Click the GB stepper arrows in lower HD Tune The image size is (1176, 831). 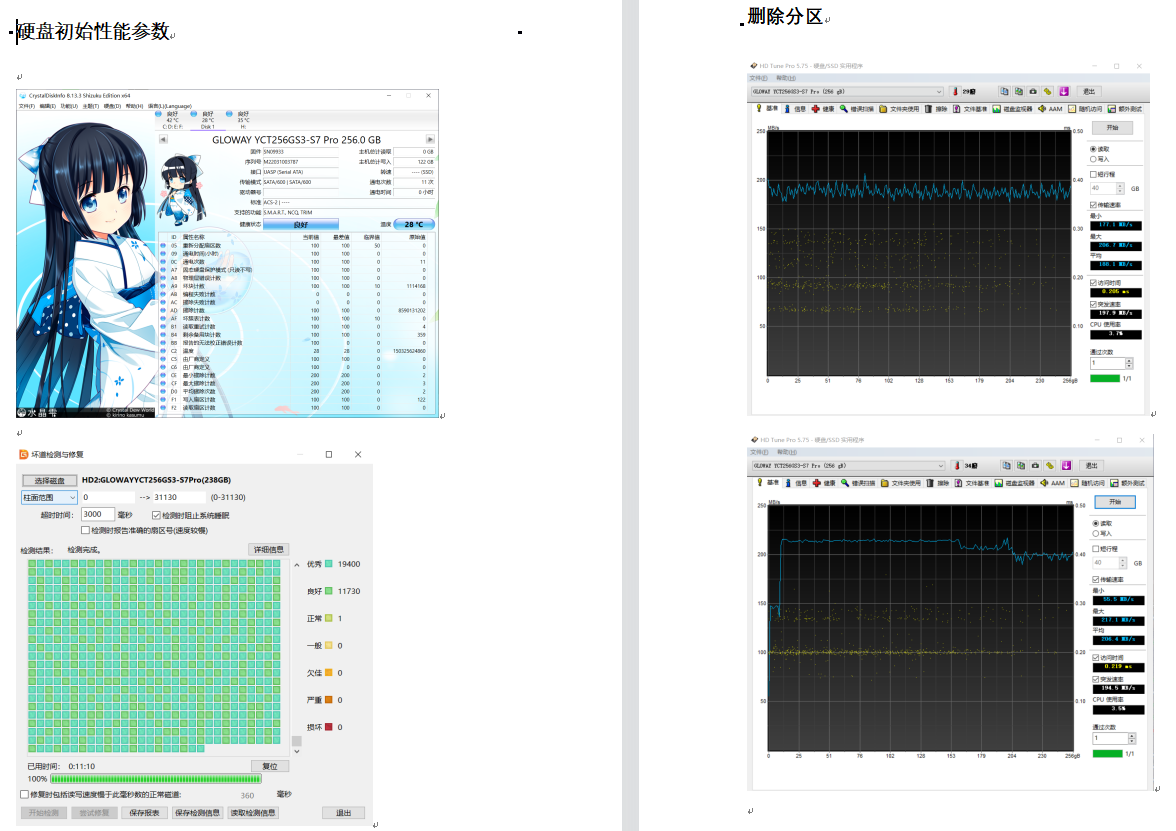click(x=1123, y=562)
